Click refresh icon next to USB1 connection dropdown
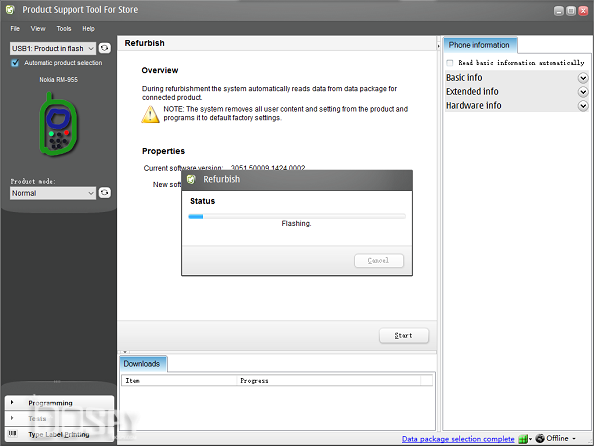594x446 pixels. coord(105,48)
